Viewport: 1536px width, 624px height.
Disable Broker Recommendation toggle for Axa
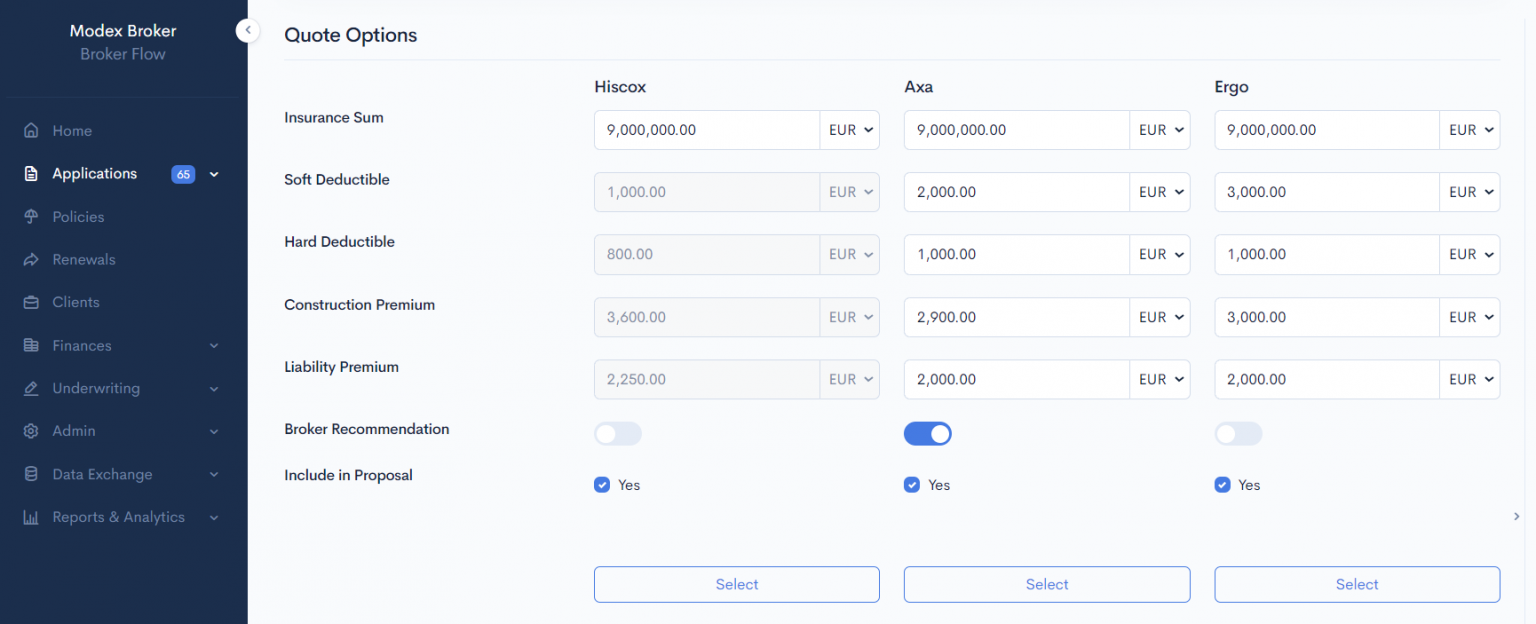927,434
